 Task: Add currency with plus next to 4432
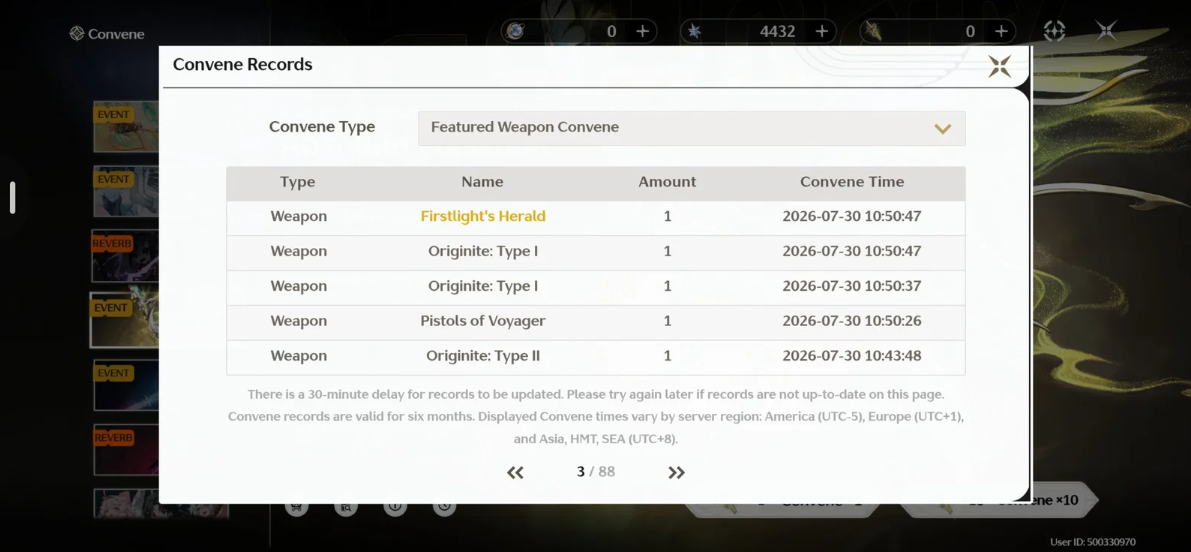[x=821, y=31]
